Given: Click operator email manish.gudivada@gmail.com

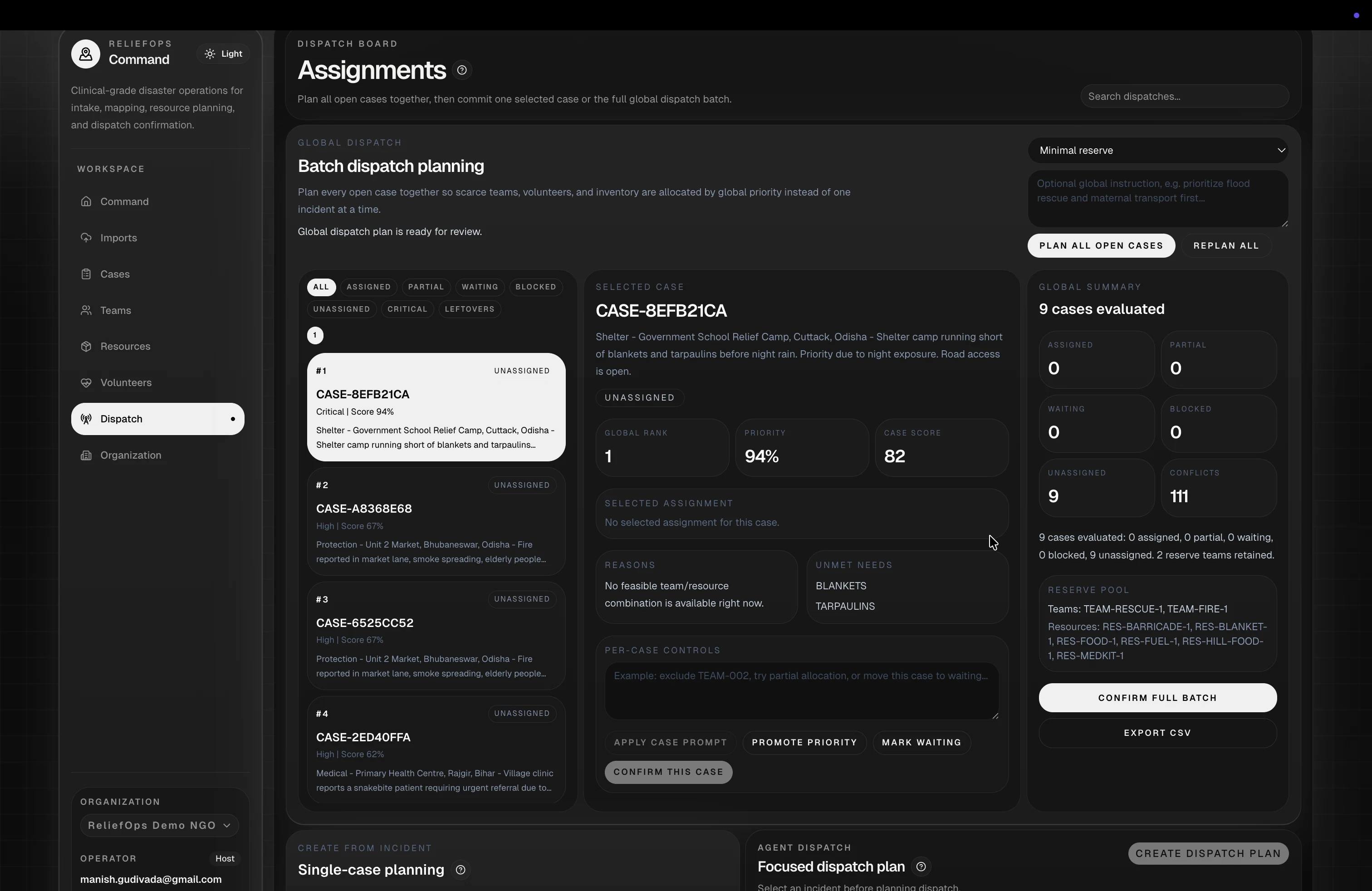Looking at the screenshot, I should pyautogui.click(x=151, y=880).
